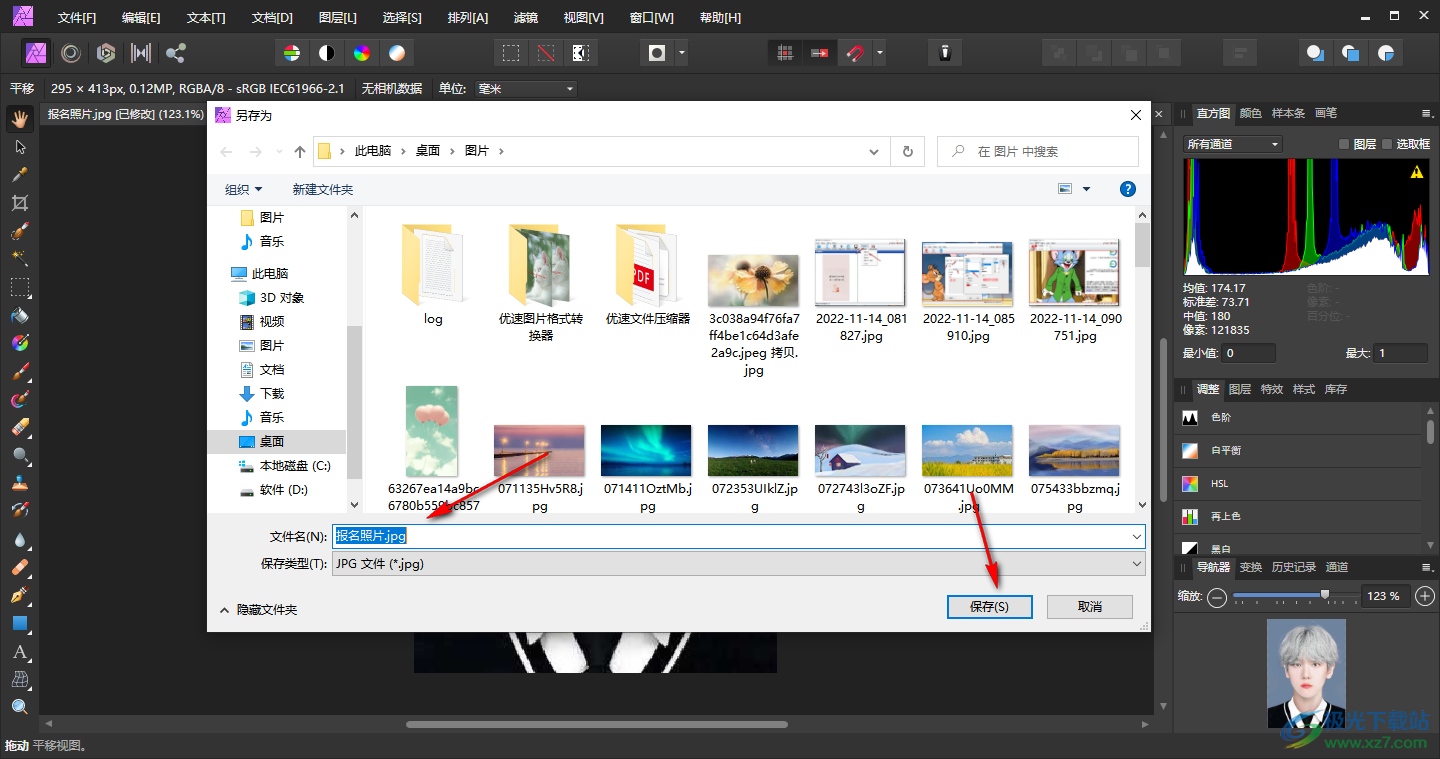This screenshot has width=1440, height=759.
Task: Click the refresh icon beside the address bar
Action: (907, 152)
